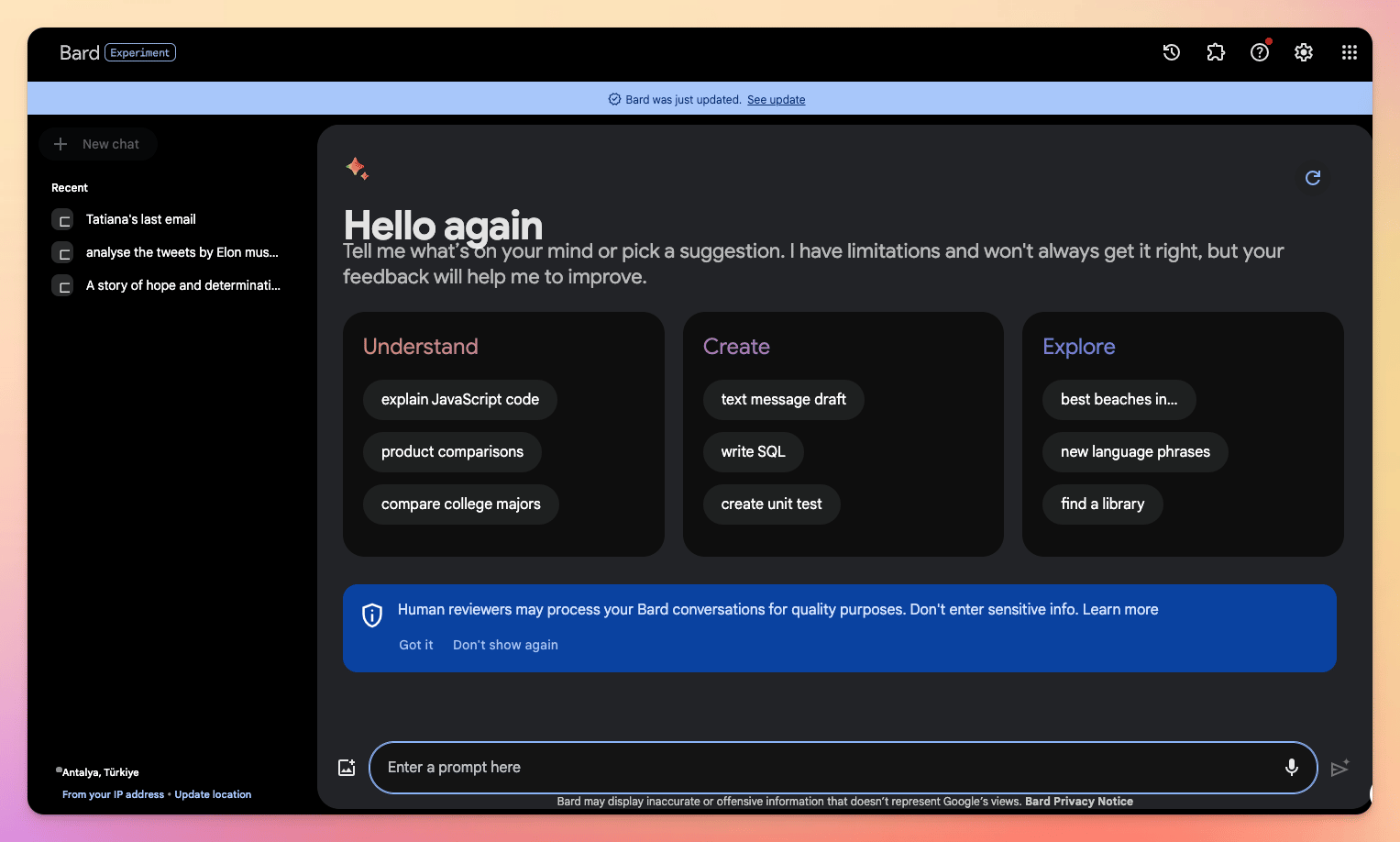The width and height of the screenshot is (1400, 842).
Task: Click the Bard sparkle logo icon
Action: (357, 168)
